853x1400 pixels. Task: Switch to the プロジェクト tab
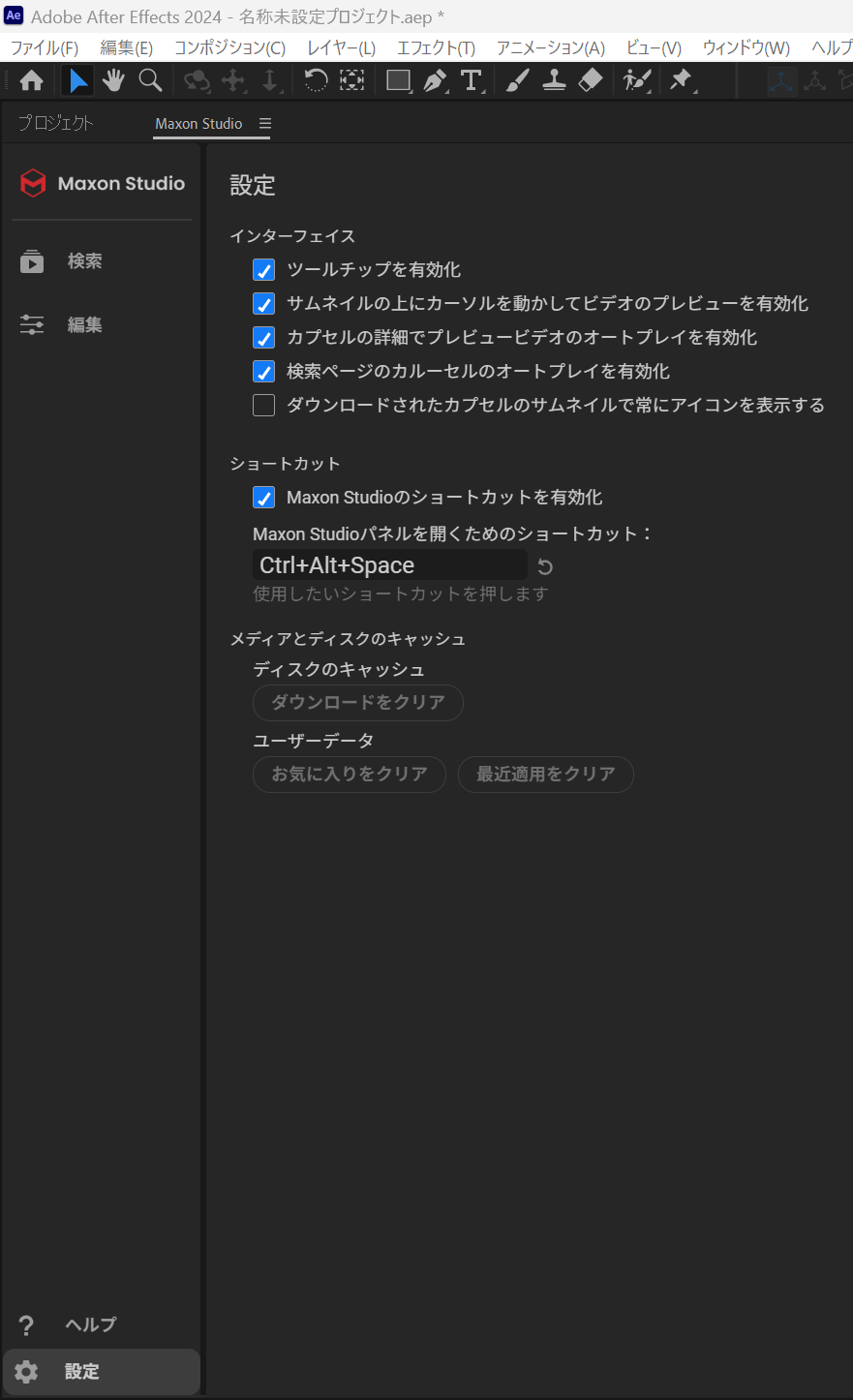point(56,123)
